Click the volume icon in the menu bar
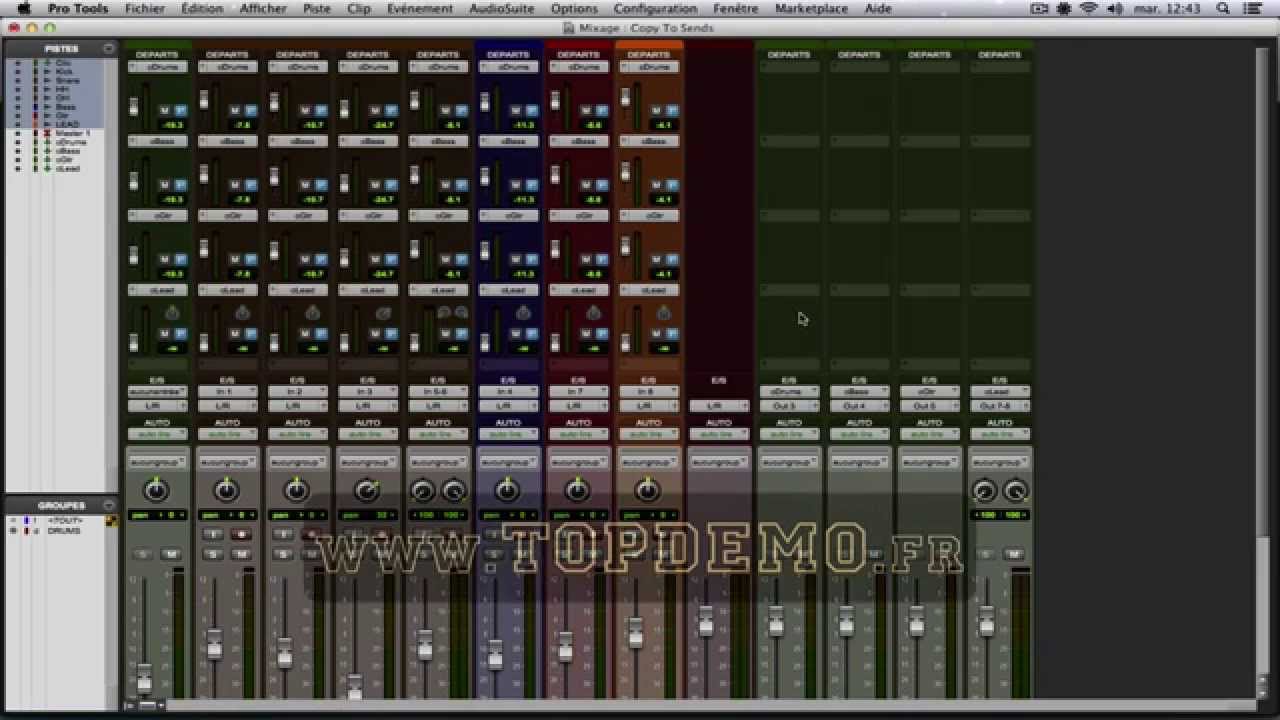Screen dimensions: 1280x720 click(x=1115, y=8)
